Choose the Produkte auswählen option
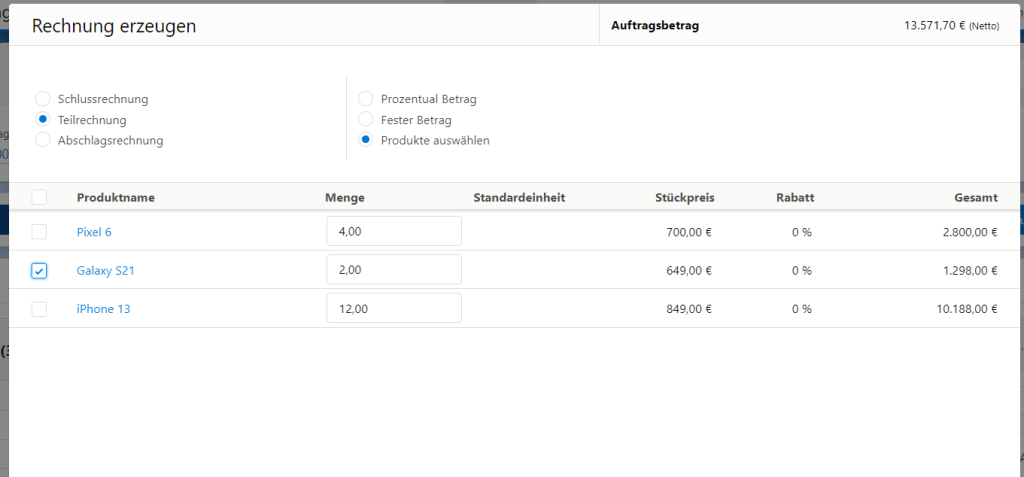Image resolution: width=1024 pixels, height=477 pixels. click(x=365, y=140)
